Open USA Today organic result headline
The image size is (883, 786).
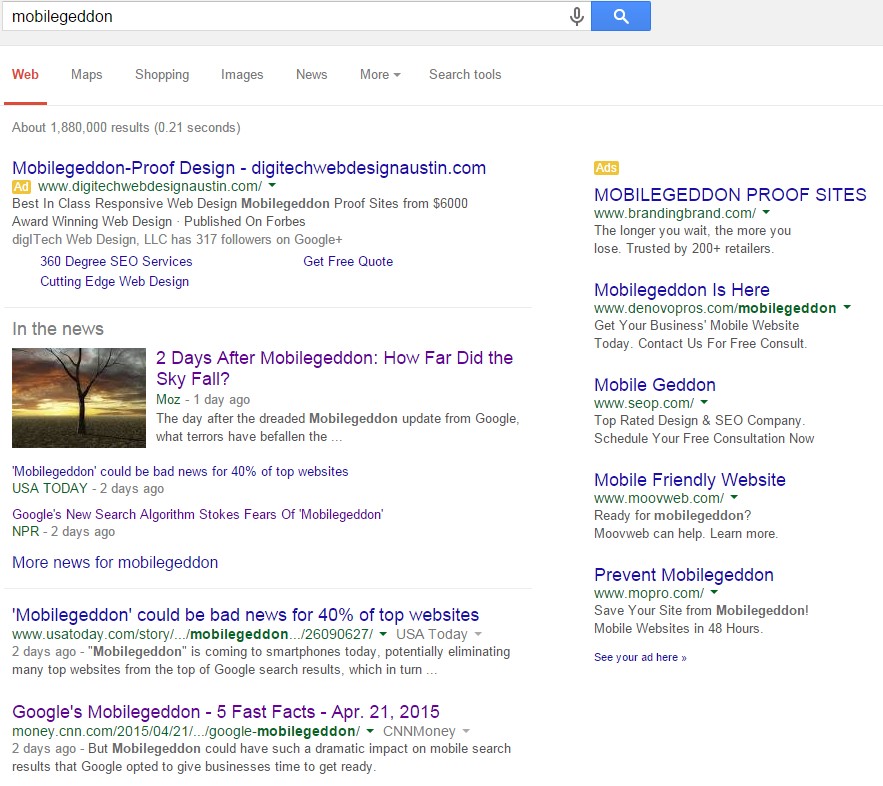pyautogui.click(x=246, y=615)
